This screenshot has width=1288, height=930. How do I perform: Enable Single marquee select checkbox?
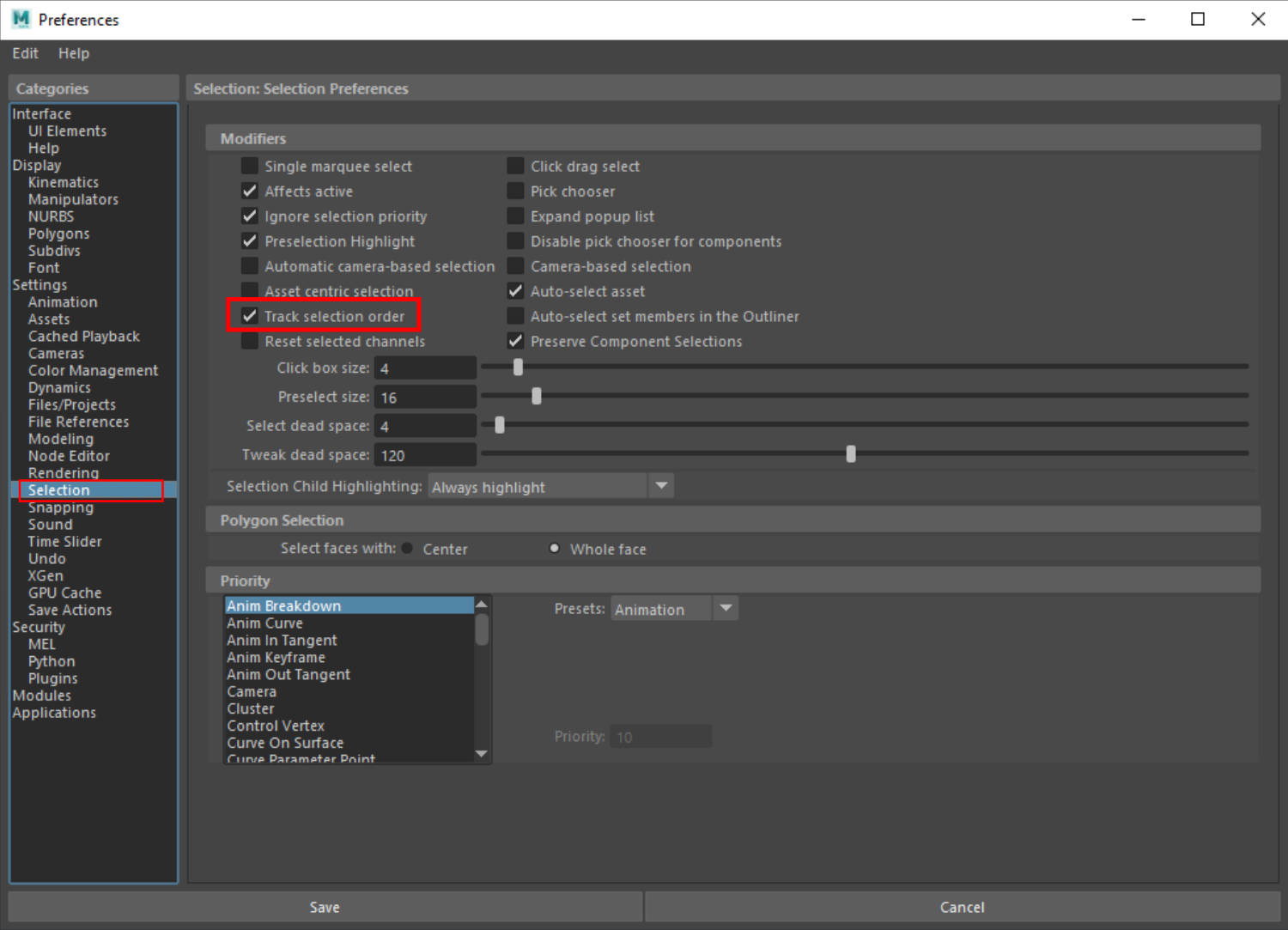click(250, 166)
